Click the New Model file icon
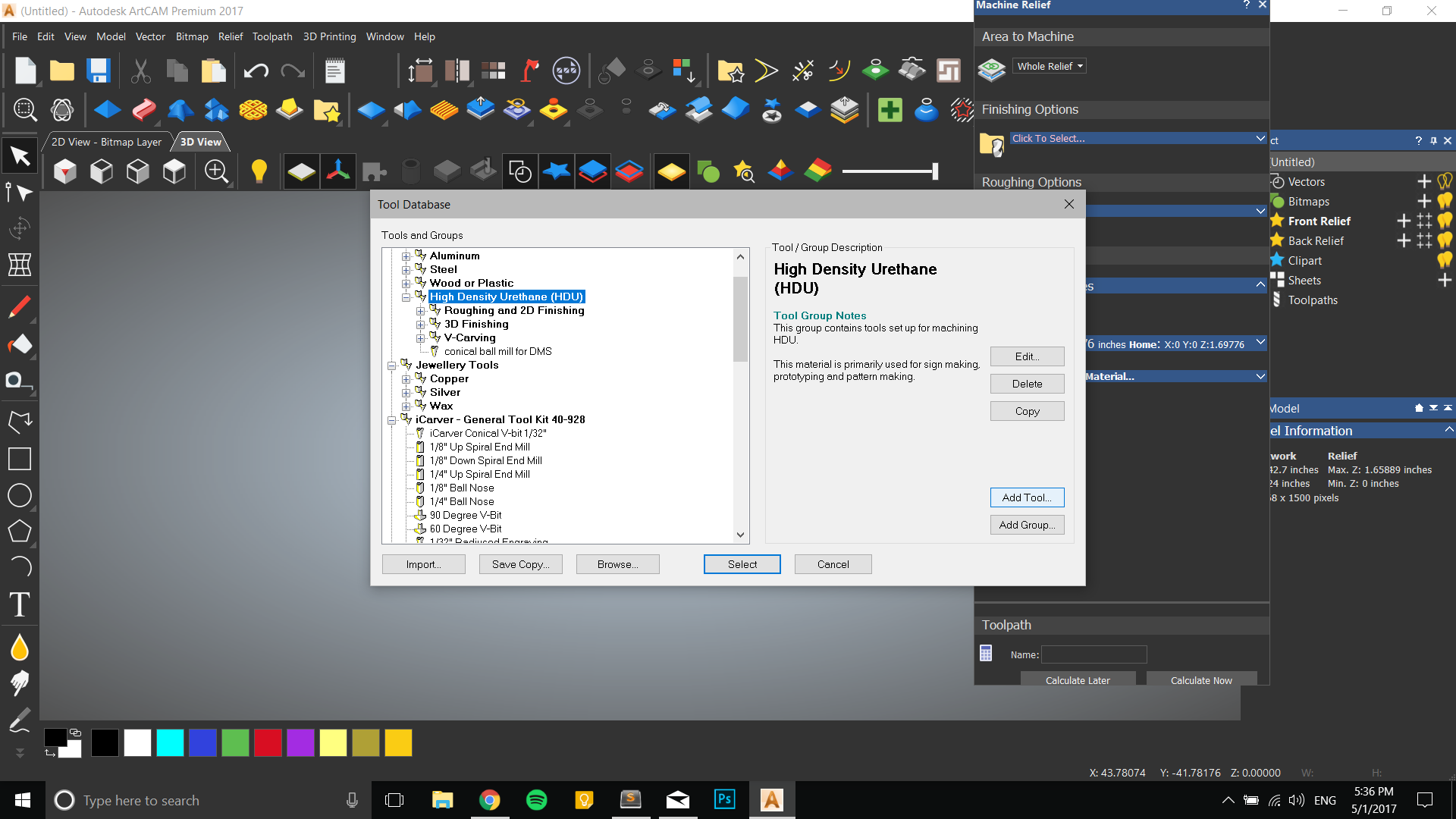1456x819 pixels. (25, 71)
